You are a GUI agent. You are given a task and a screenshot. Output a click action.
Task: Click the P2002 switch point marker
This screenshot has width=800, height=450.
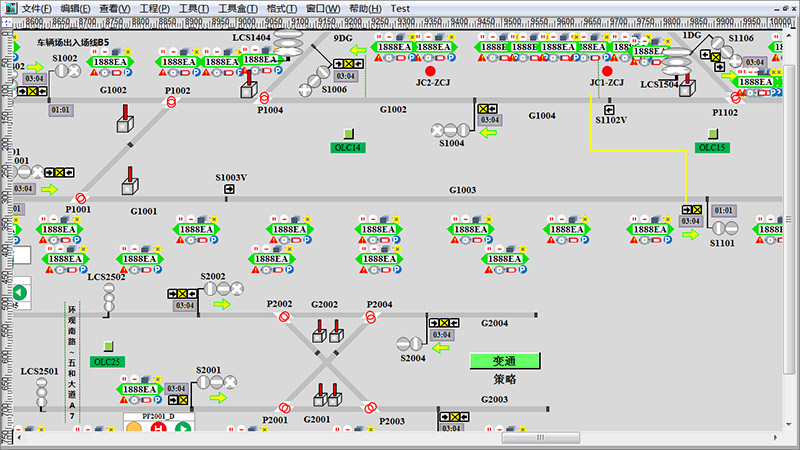coord(285,316)
